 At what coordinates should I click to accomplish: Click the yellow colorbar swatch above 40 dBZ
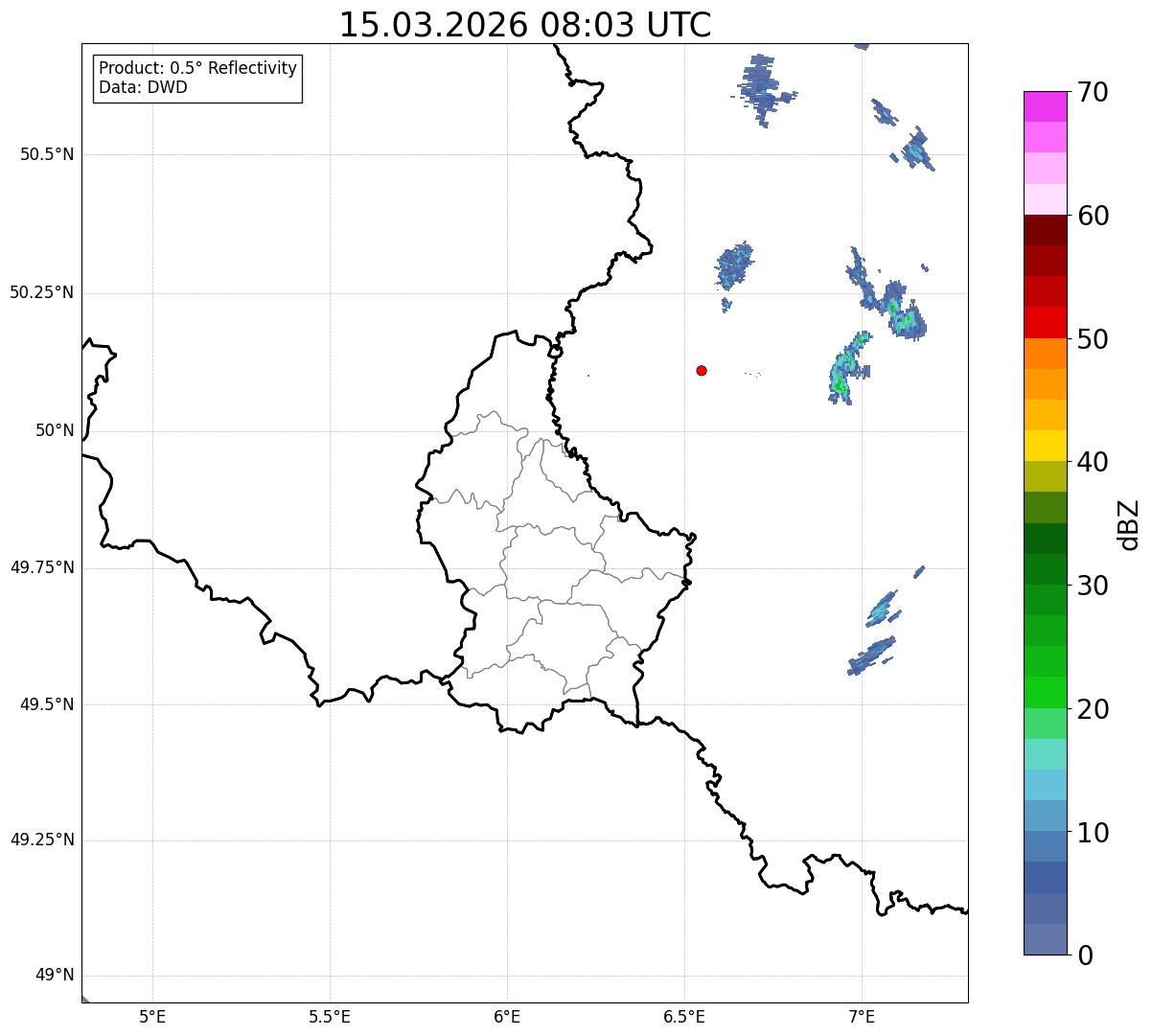click(1045, 446)
